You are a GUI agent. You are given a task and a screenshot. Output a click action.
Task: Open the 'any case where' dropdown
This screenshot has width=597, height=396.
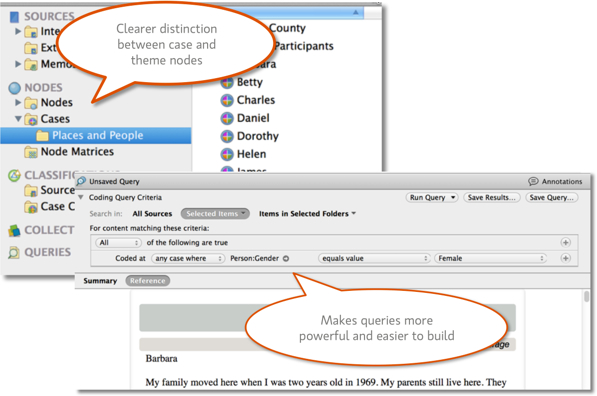coord(188,259)
